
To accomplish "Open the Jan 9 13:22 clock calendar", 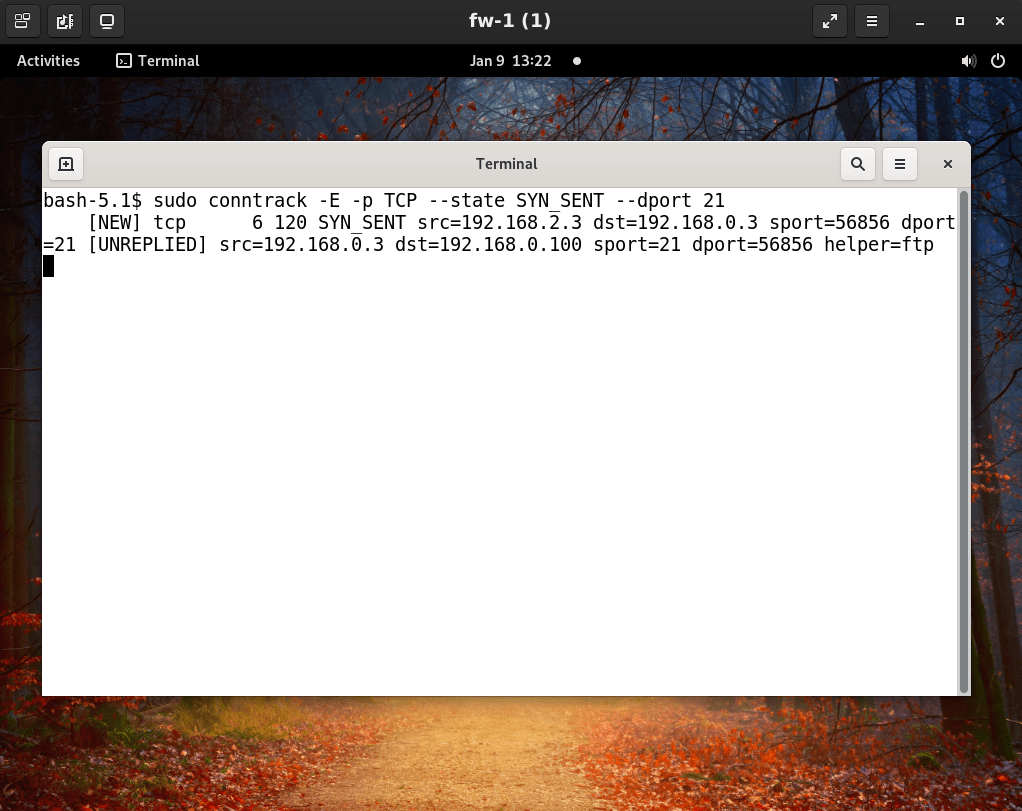I will pyautogui.click(x=510, y=61).
